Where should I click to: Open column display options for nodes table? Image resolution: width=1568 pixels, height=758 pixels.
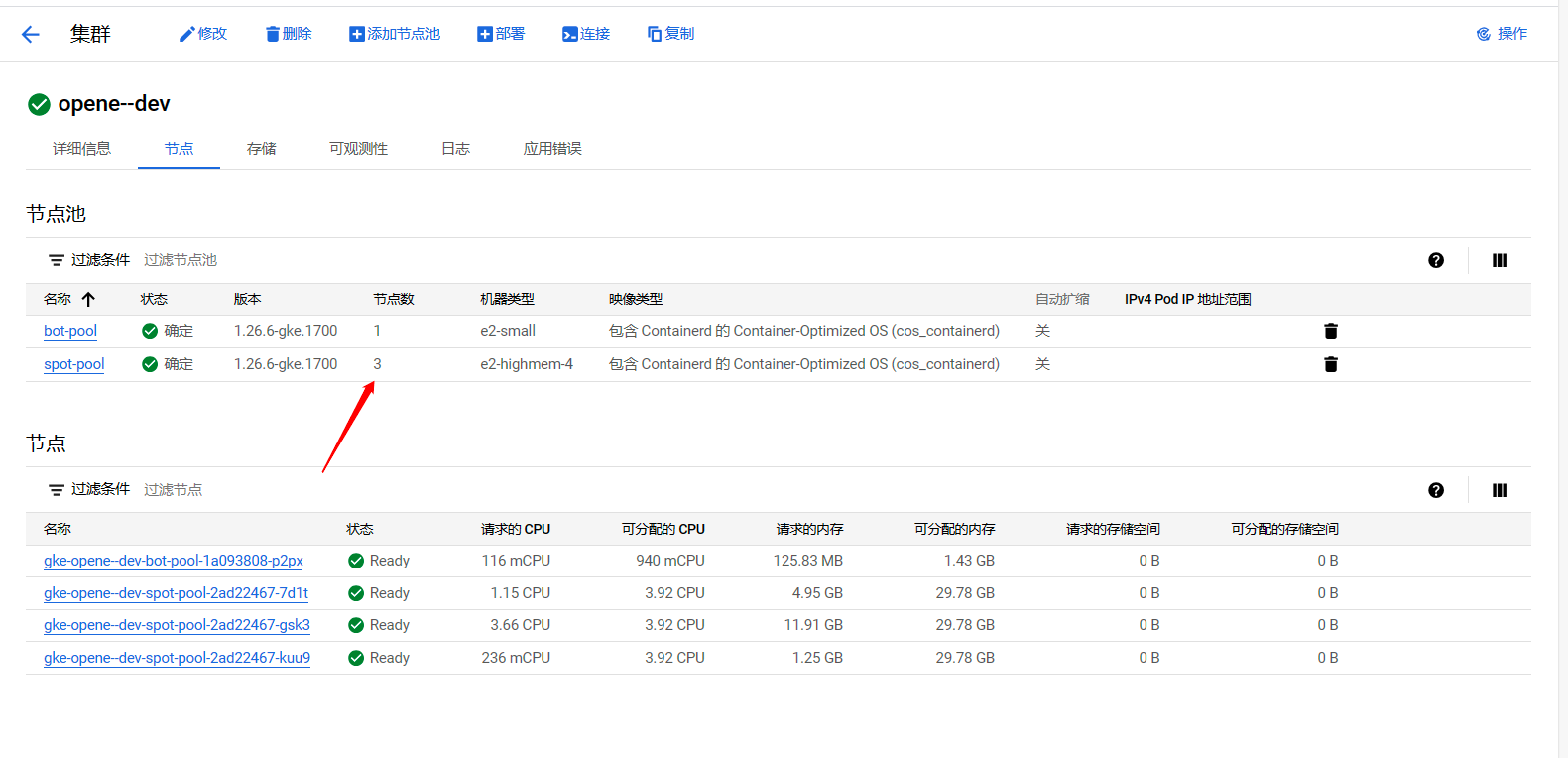click(1500, 490)
